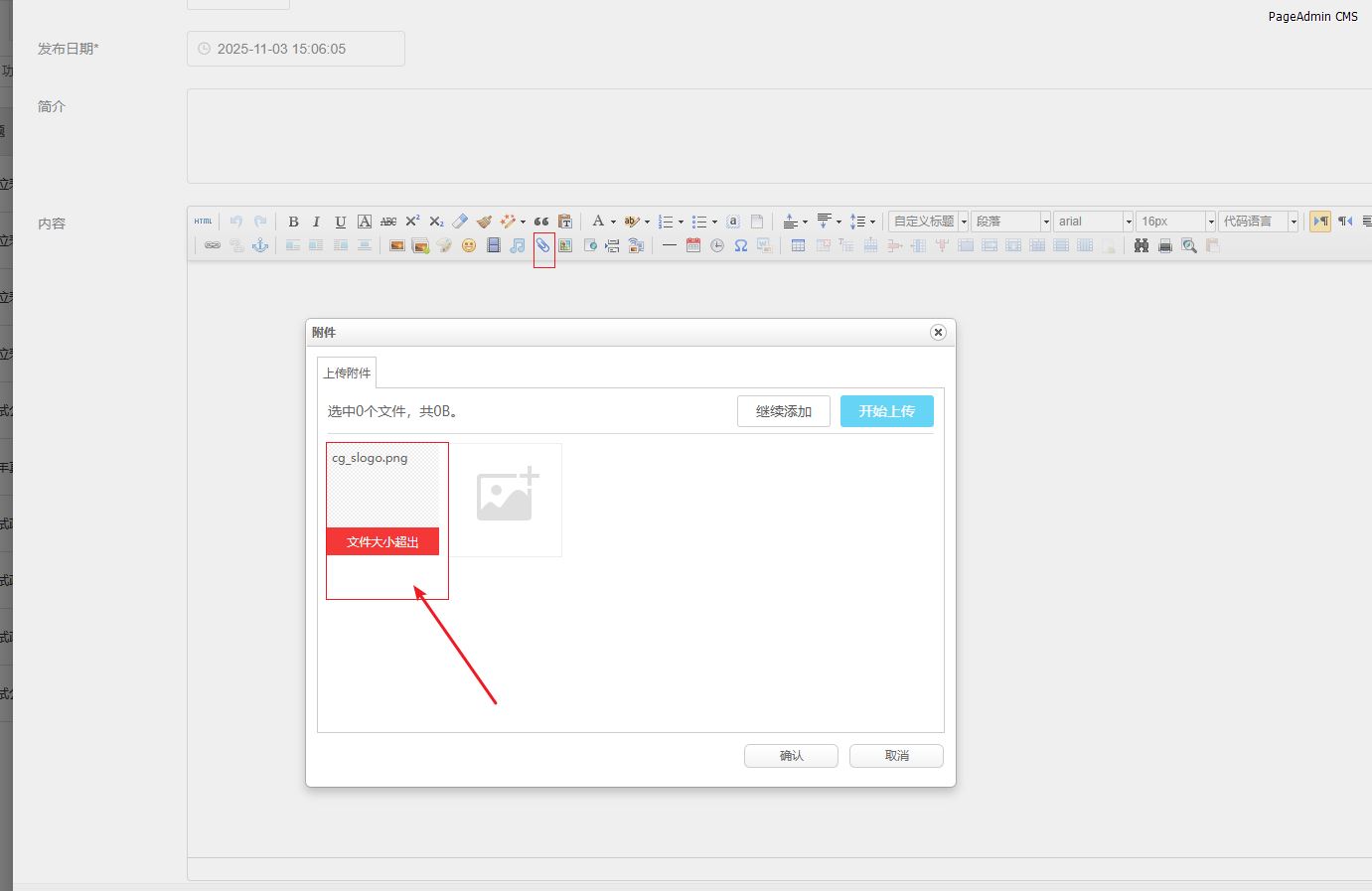Toggle left-to-right text direction

tap(1320, 222)
